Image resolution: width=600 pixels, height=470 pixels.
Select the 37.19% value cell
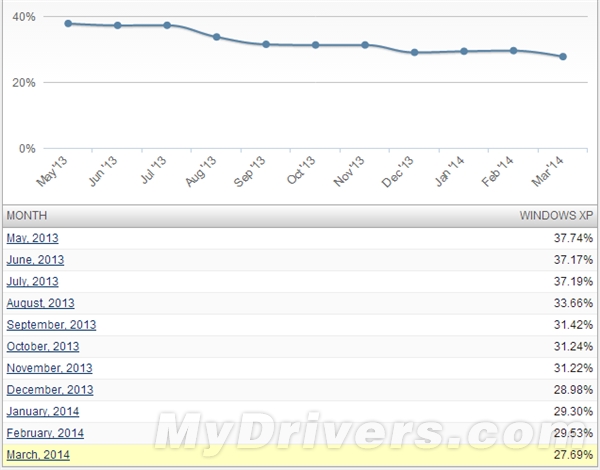pos(573,281)
